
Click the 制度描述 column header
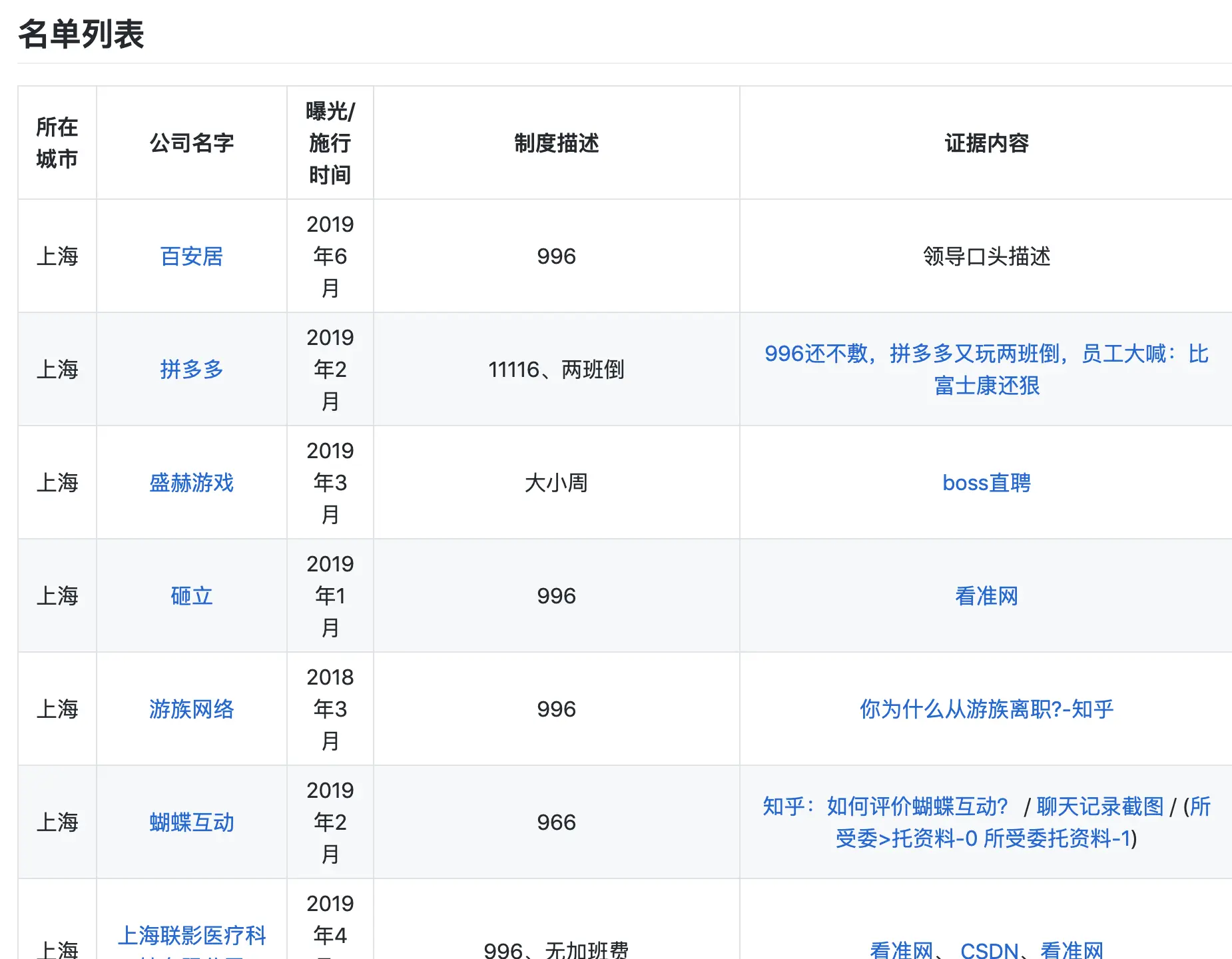556,143
